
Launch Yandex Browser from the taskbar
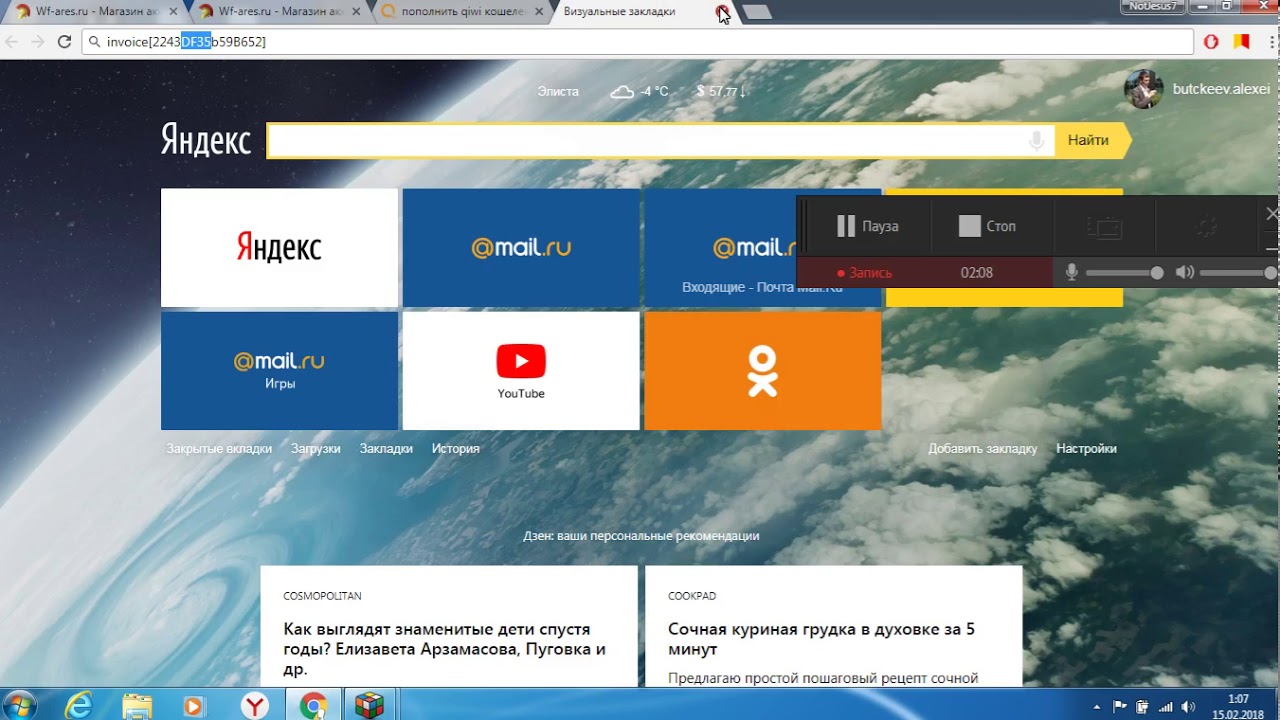point(256,706)
